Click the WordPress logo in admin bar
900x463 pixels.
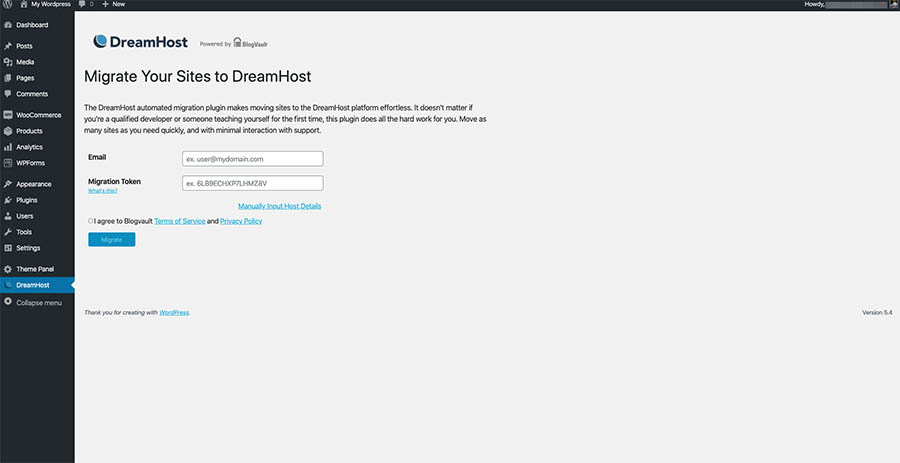click(x=7, y=5)
